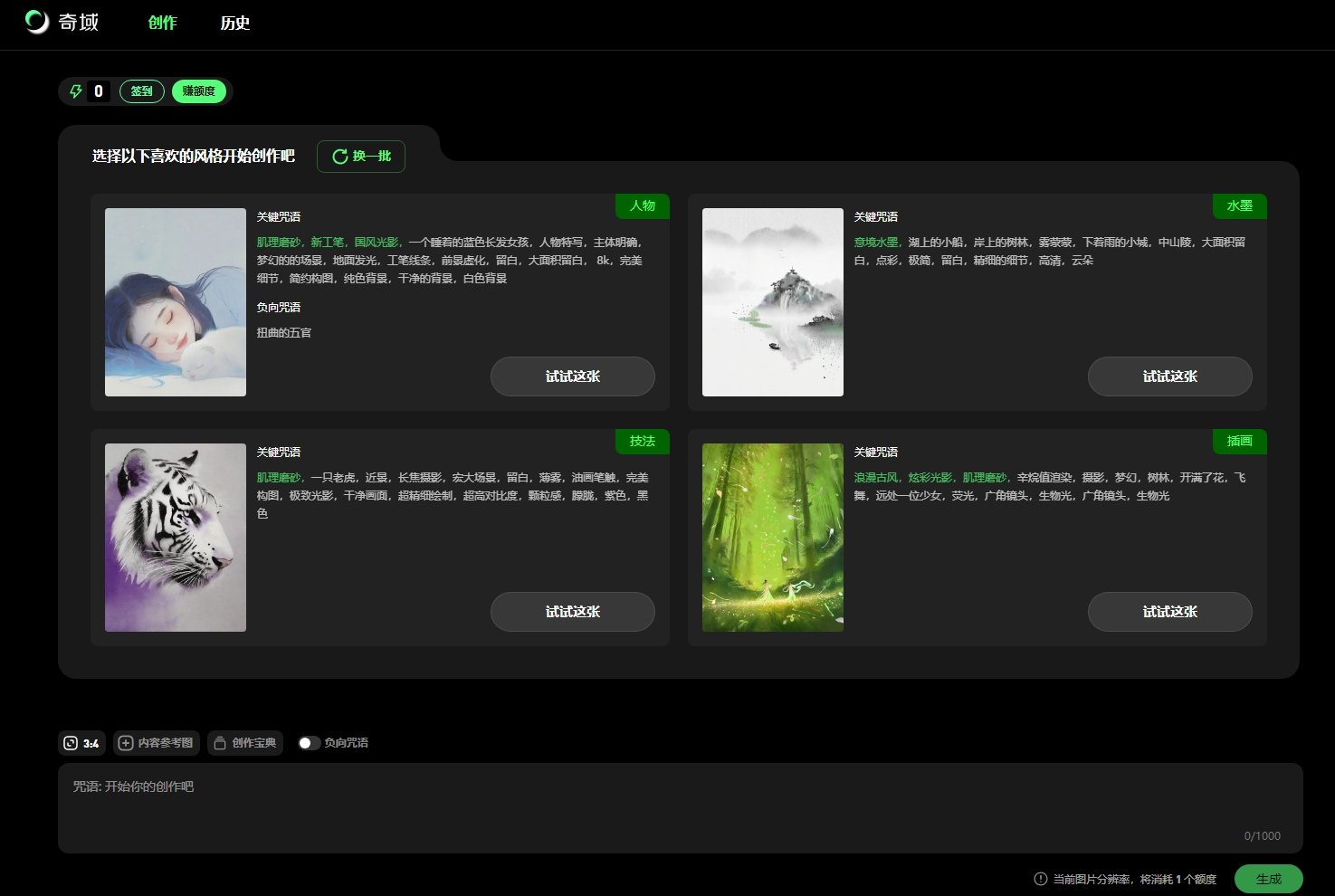This screenshot has width=1335, height=896.
Task: Click the 换一批 refresh button
Action: [361, 157]
